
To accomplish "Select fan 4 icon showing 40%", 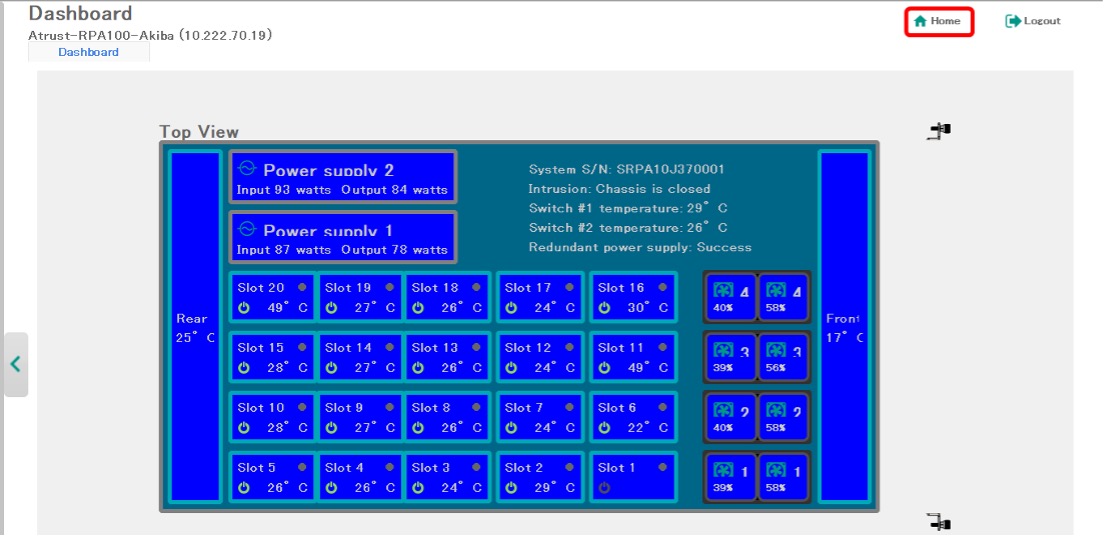I will [722, 290].
